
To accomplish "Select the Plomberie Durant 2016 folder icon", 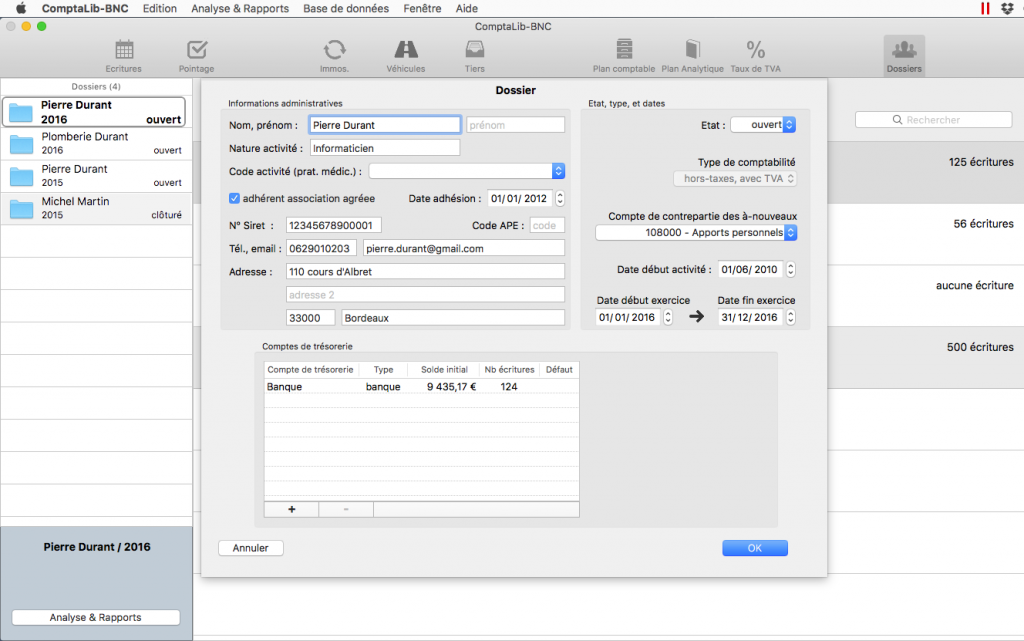I will tap(22, 144).
